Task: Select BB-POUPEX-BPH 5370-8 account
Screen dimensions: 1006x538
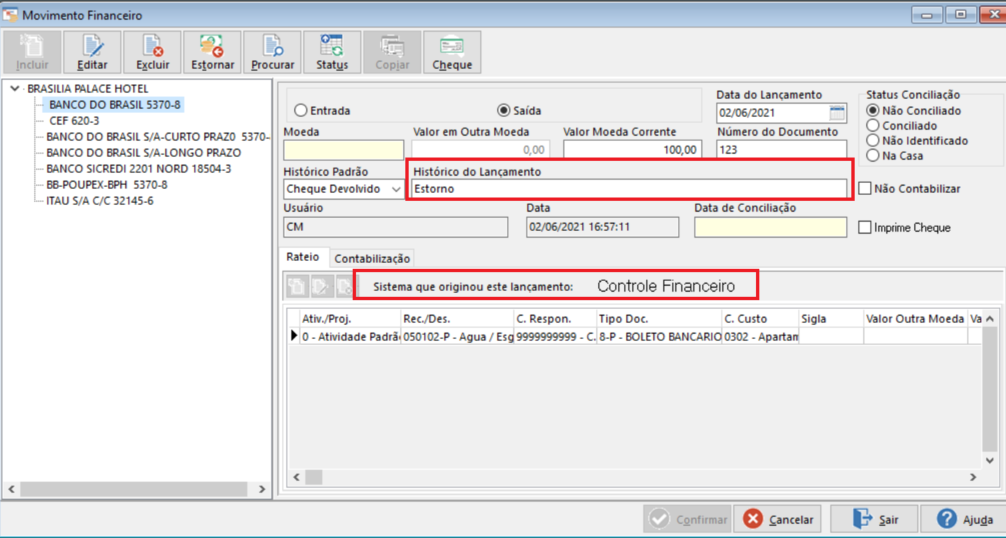Action: pyautogui.click(x=107, y=185)
